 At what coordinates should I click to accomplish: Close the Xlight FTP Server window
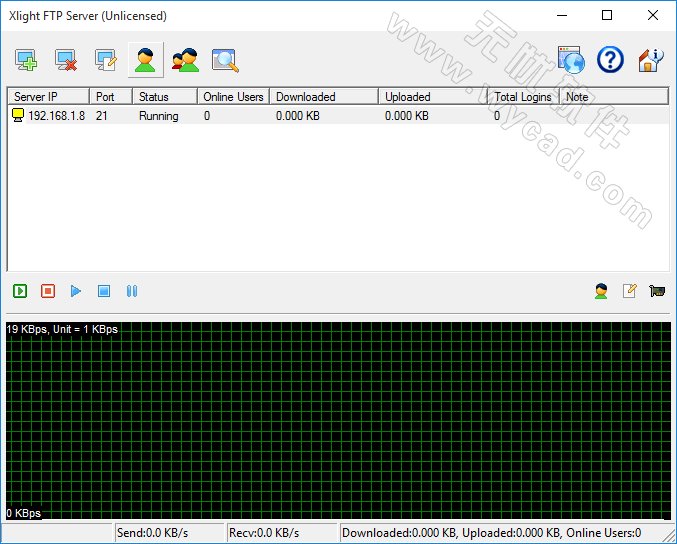(653, 16)
